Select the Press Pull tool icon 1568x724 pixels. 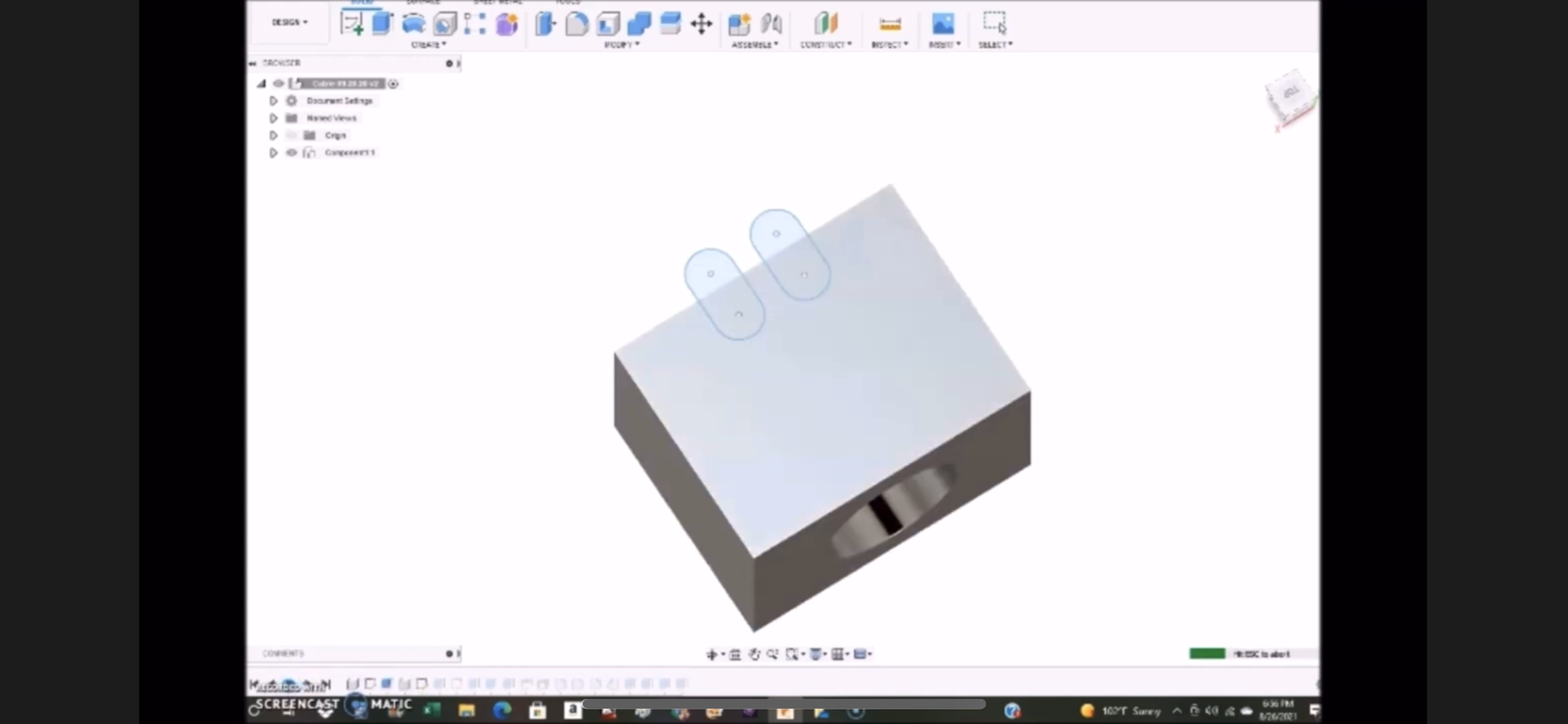(x=545, y=24)
